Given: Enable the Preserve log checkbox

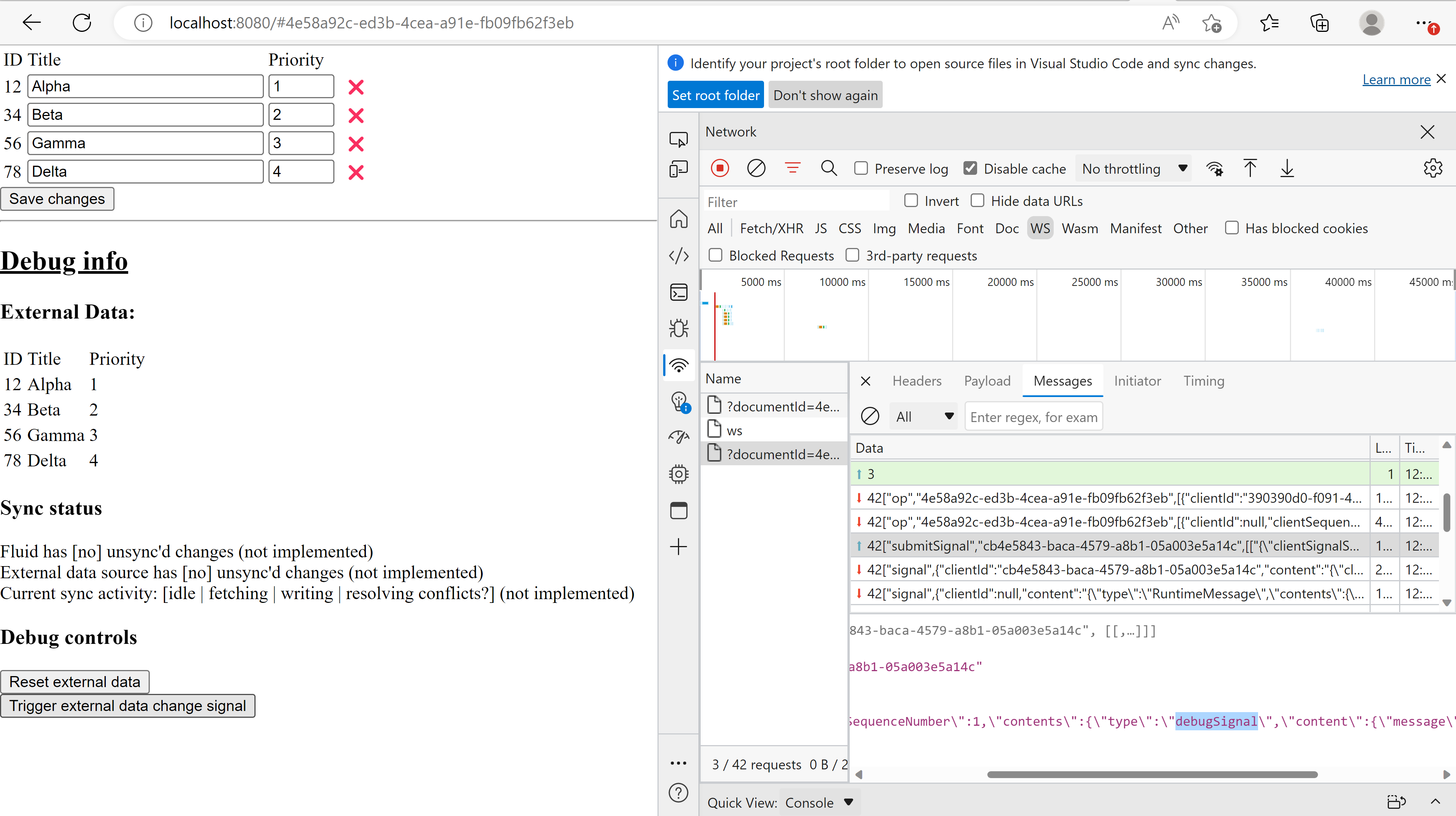Looking at the screenshot, I should (861, 168).
